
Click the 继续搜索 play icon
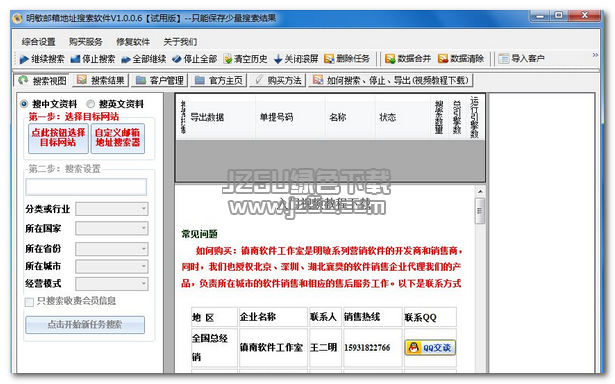click(x=24, y=59)
